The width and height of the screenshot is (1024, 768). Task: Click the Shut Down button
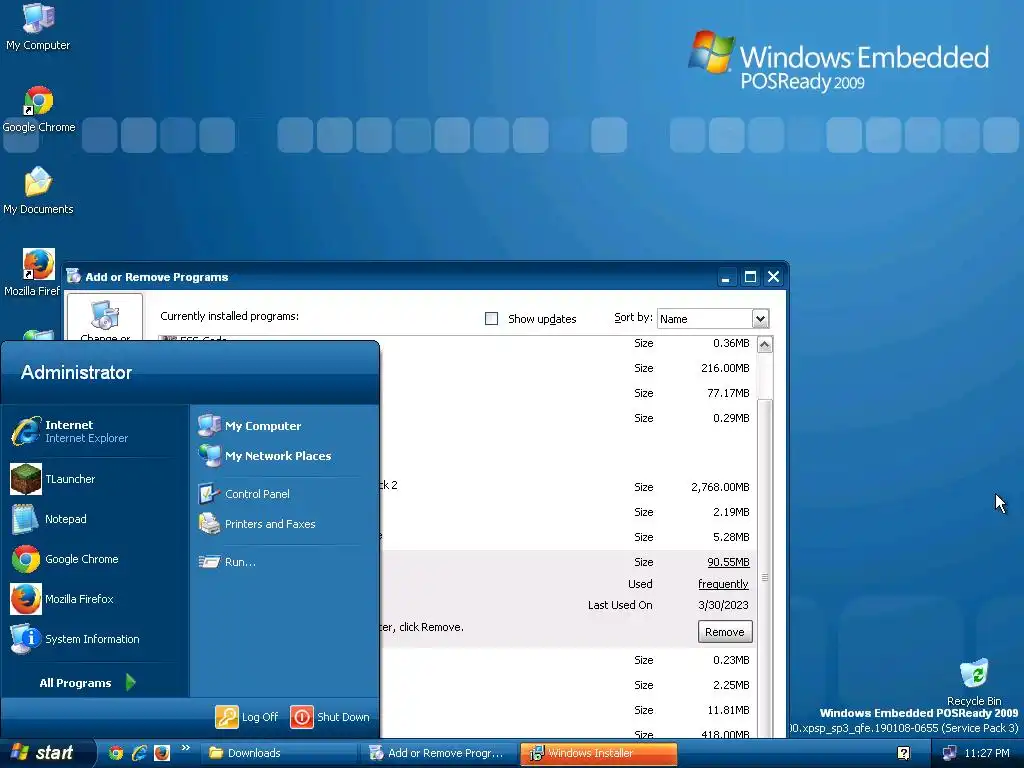(x=330, y=717)
